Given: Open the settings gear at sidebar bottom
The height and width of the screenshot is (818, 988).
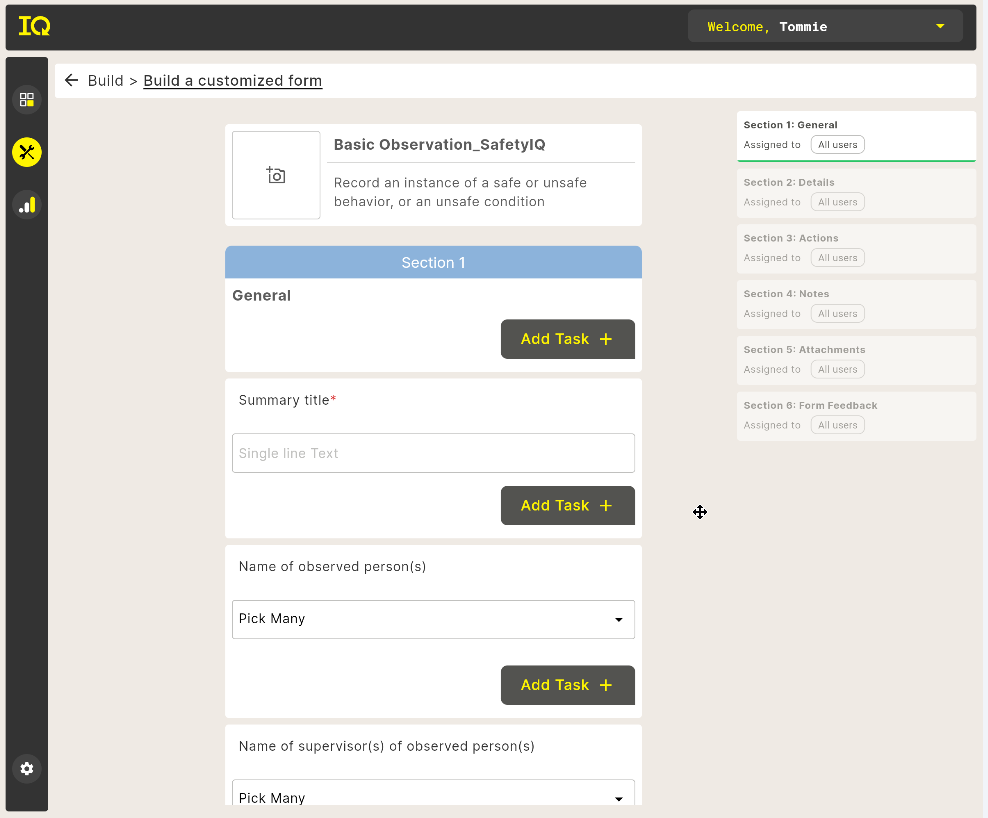Looking at the screenshot, I should coord(26,768).
